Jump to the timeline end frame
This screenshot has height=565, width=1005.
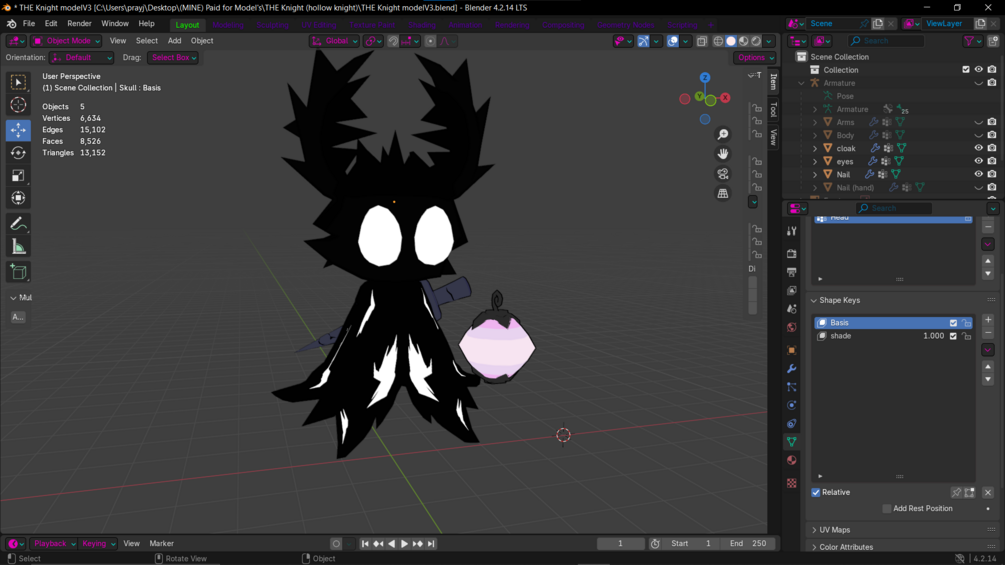point(431,544)
